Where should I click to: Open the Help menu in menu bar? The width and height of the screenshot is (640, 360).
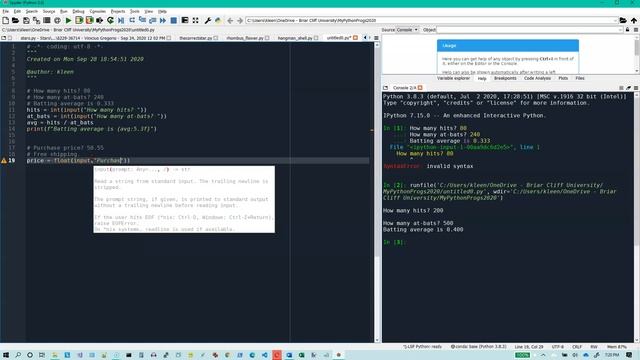(x=162, y=11)
